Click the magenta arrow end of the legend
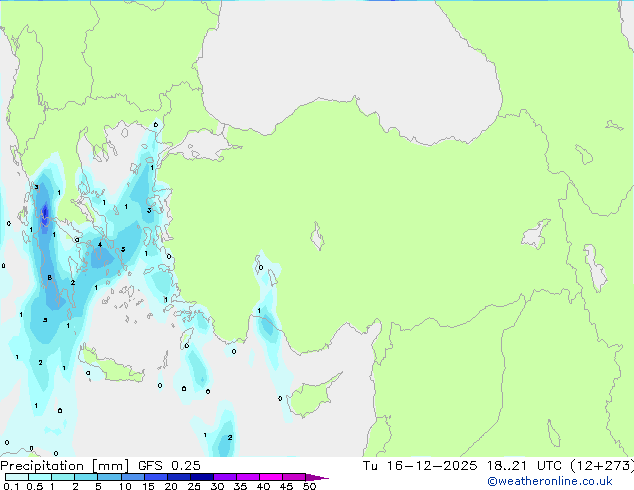 (323, 477)
